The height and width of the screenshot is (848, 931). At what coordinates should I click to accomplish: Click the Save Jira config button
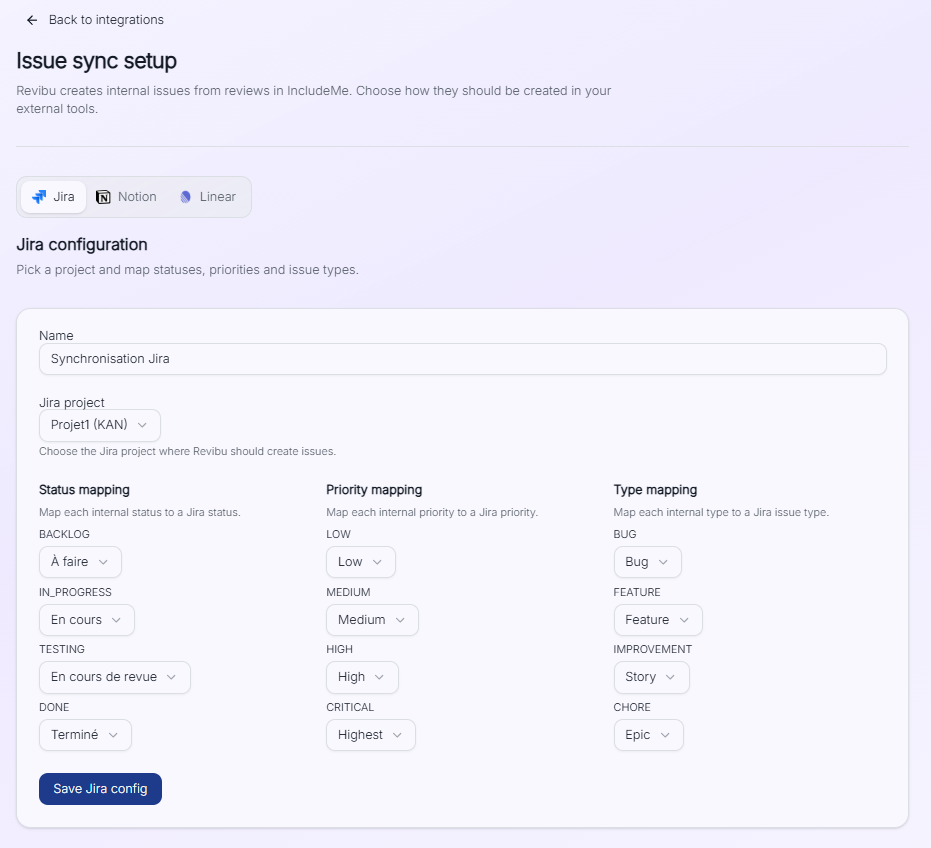tap(100, 788)
